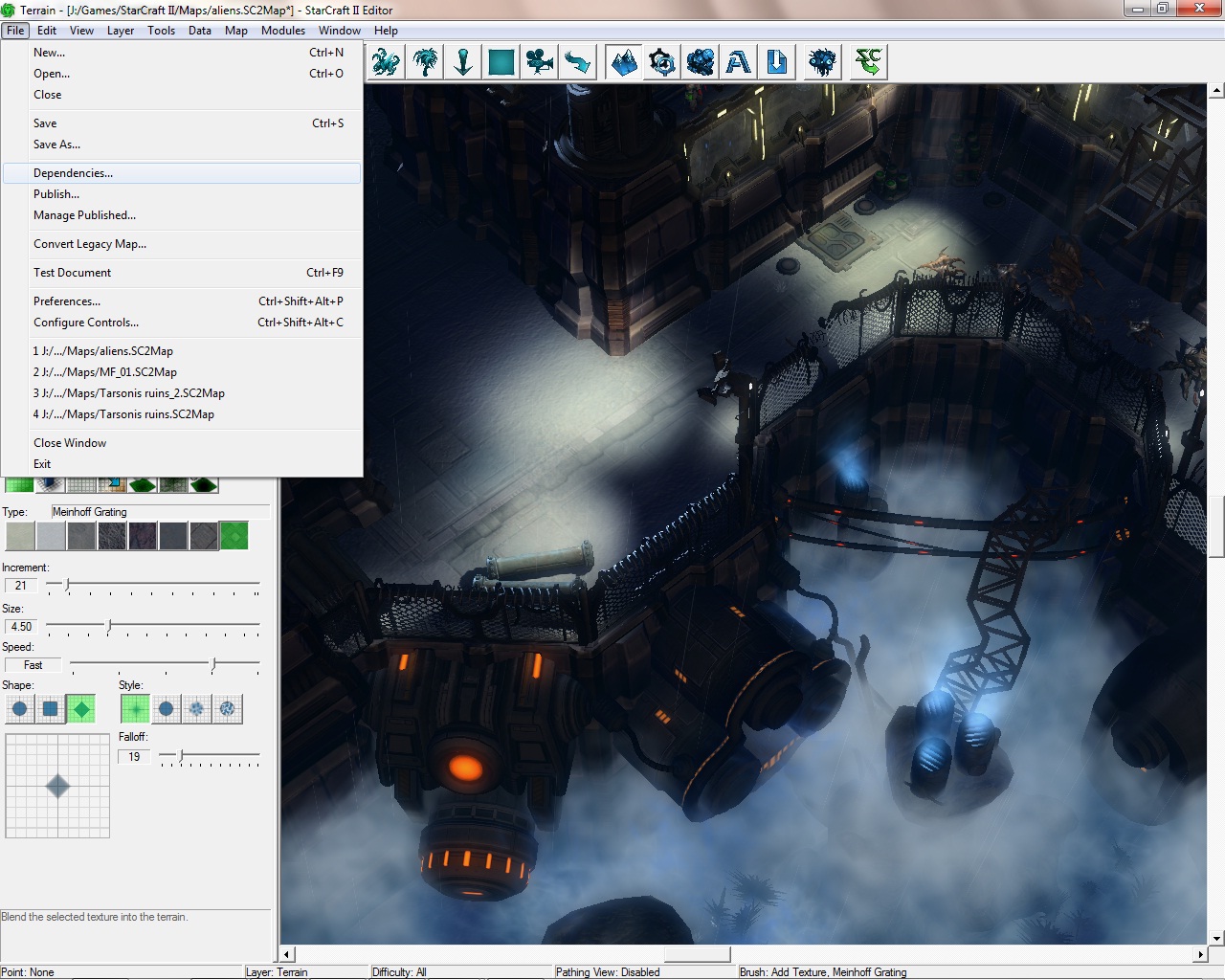Open the Import module down-arrow icon
This screenshot has height=980, width=1225.
click(x=777, y=63)
